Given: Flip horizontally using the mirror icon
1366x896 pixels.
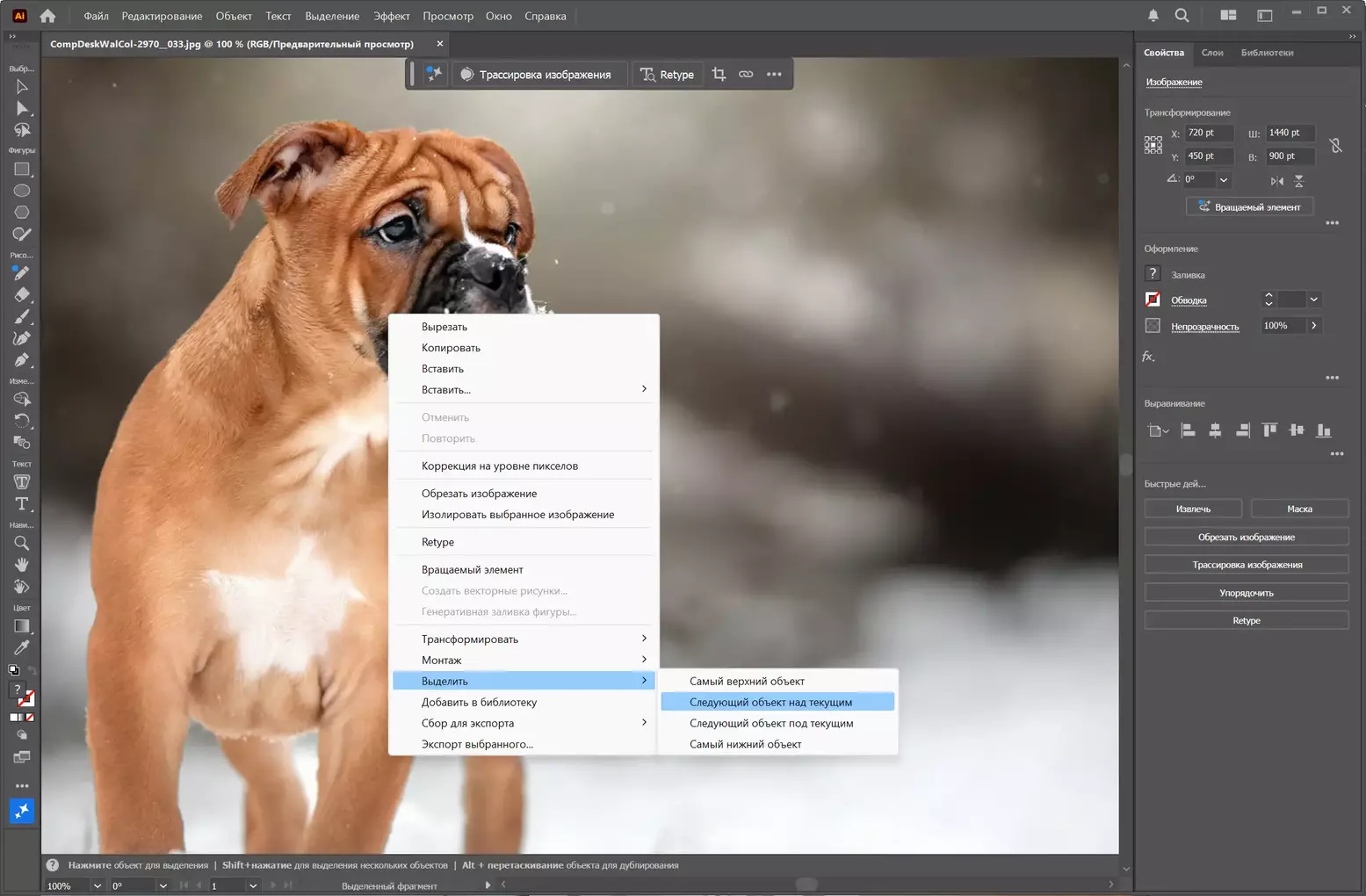Looking at the screenshot, I should 1276,181.
